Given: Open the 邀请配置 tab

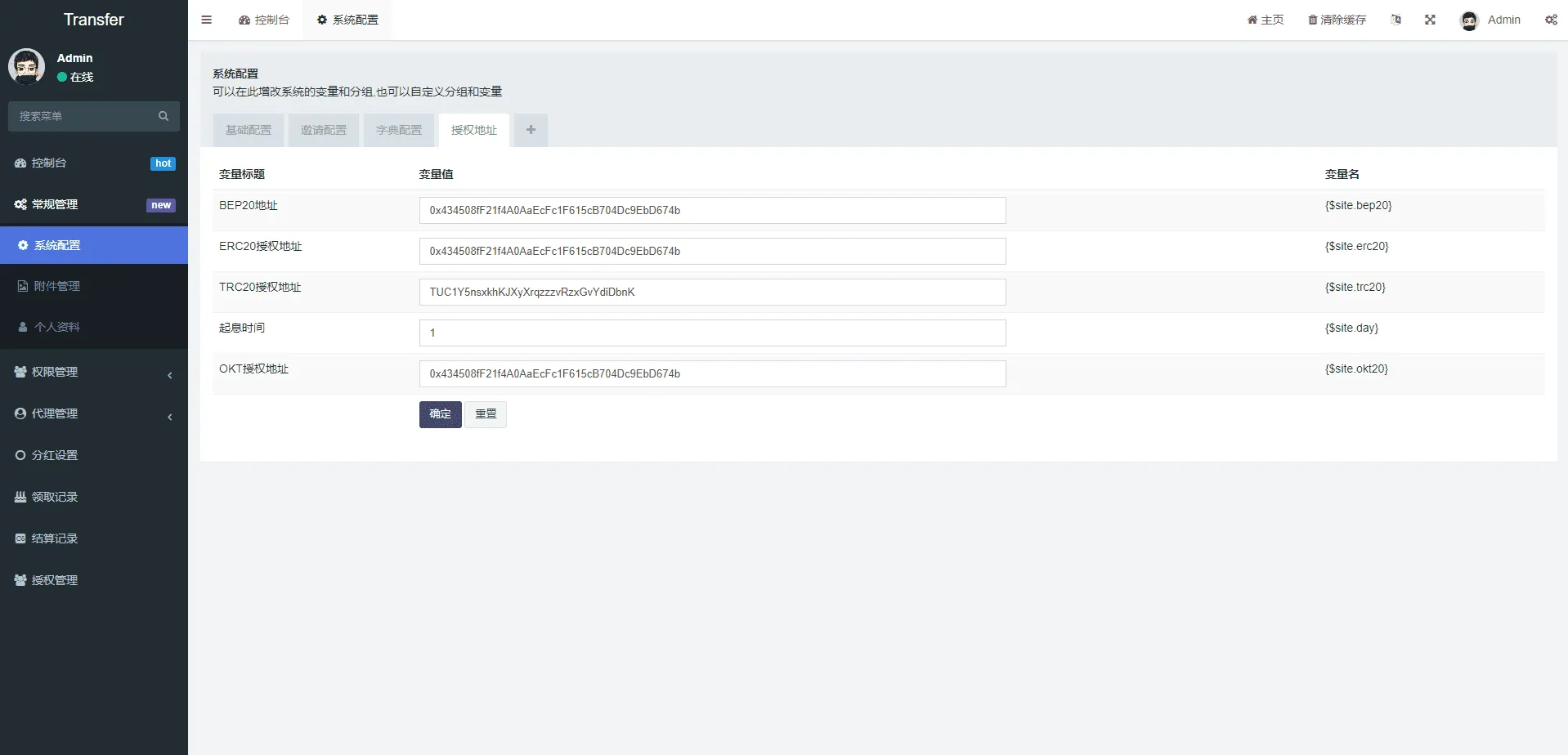Looking at the screenshot, I should pyautogui.click(x=324, y=130).
